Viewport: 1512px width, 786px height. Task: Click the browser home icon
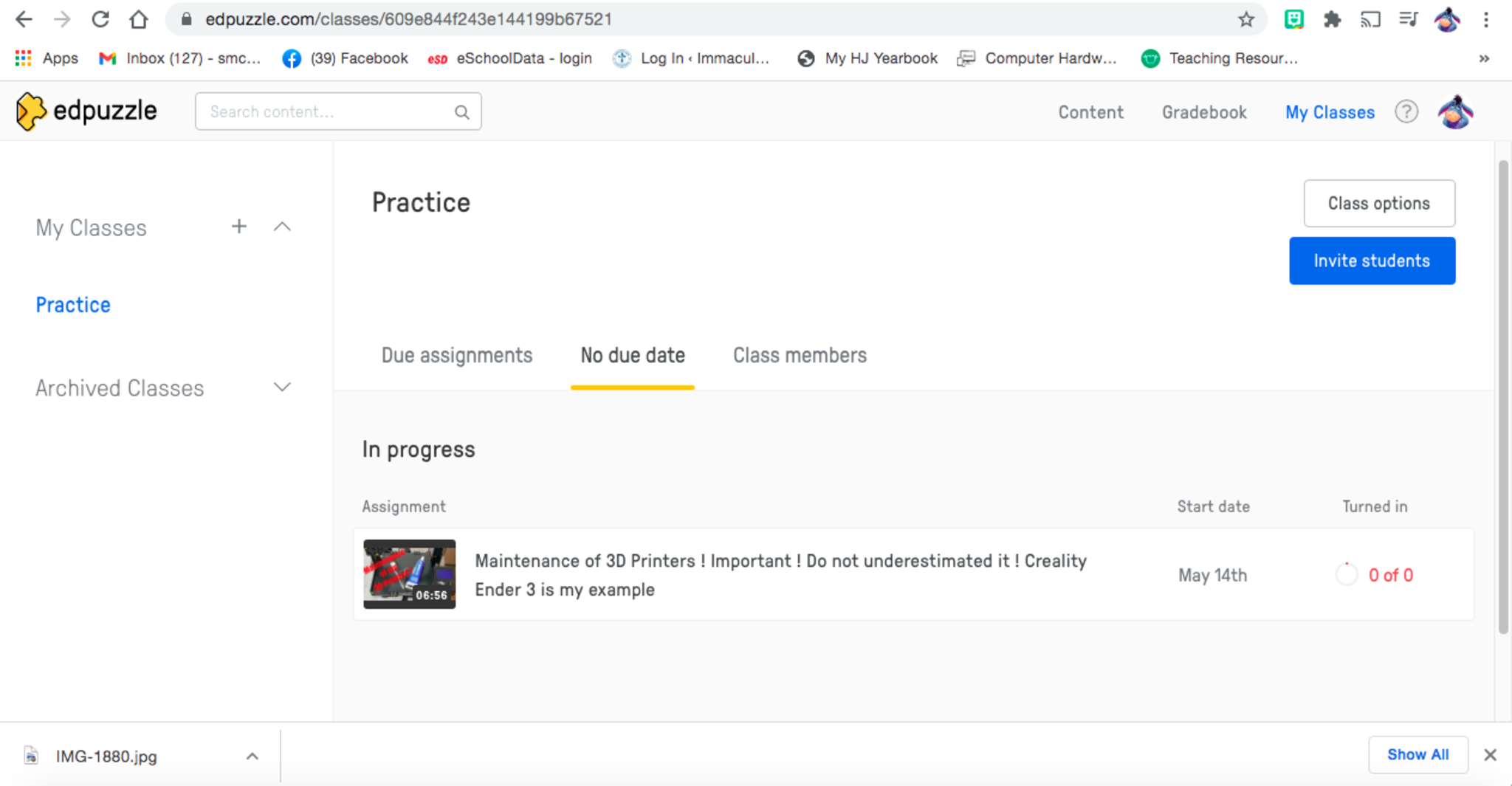point(139,20)
